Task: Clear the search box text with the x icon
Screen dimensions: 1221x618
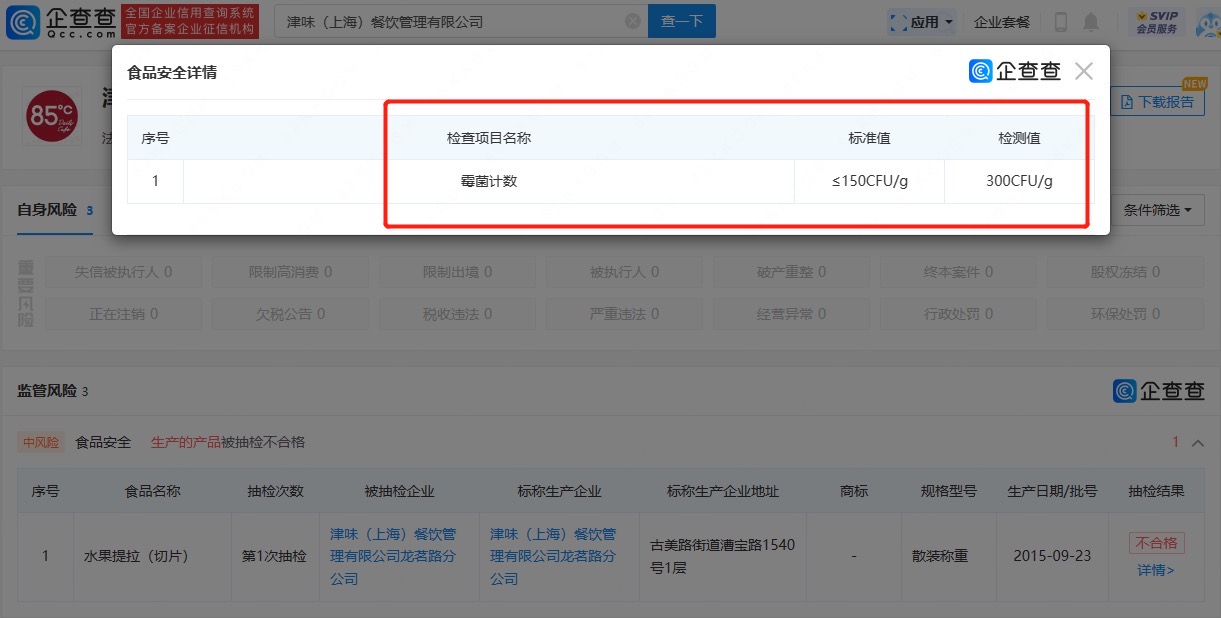Action: (x=633, y=21)
